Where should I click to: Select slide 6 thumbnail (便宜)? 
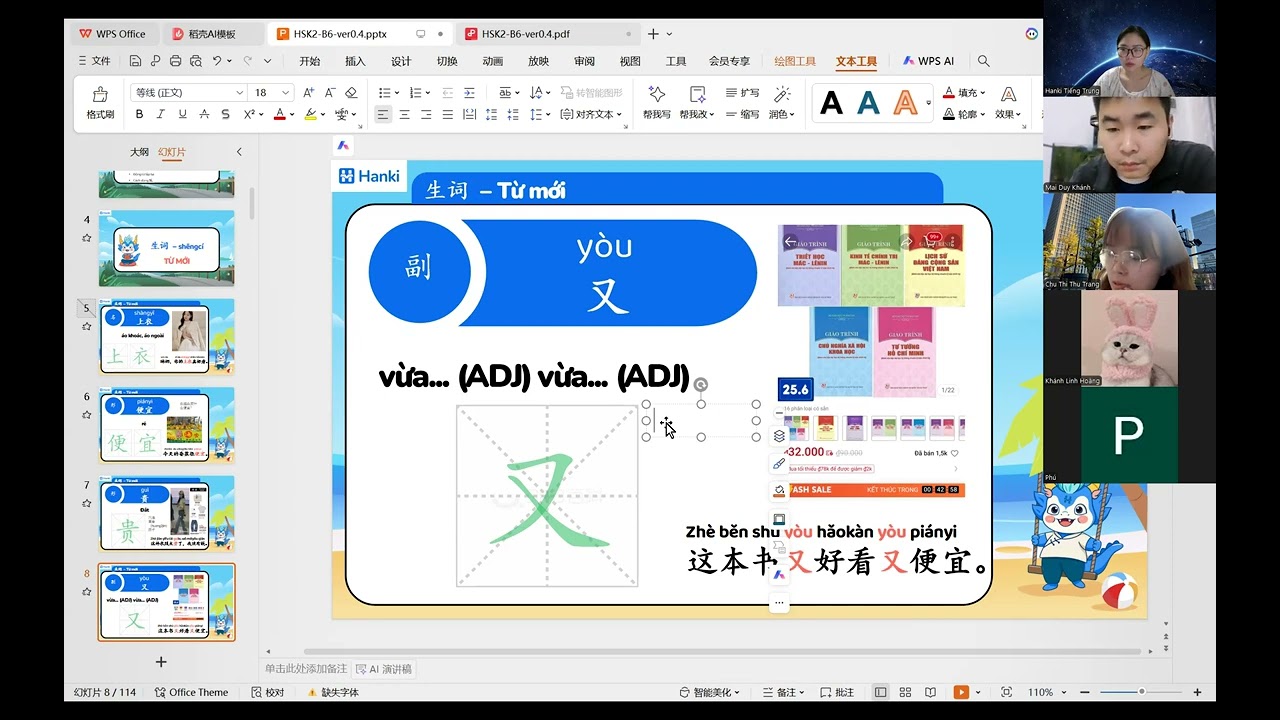point(167,425)
